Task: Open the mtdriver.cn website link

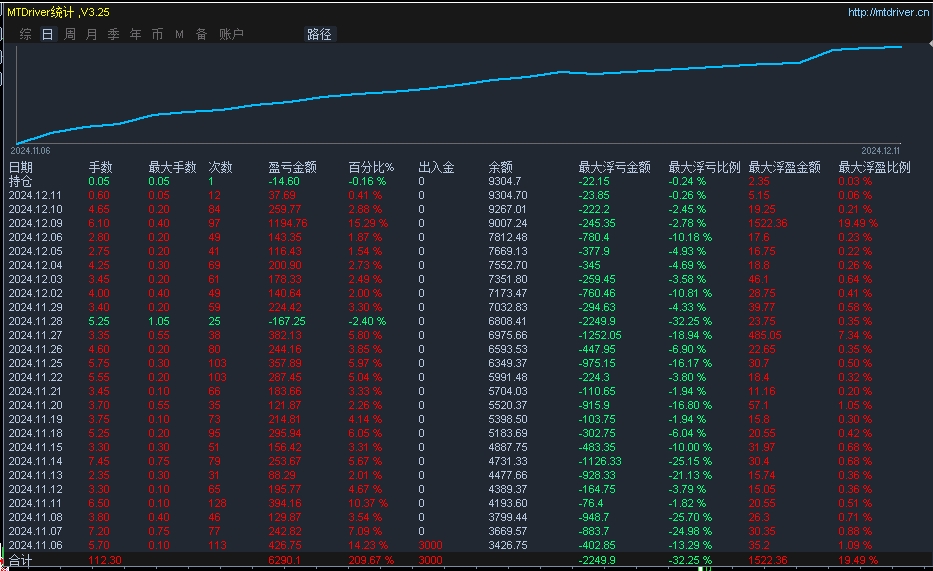Action: point(887,12)
